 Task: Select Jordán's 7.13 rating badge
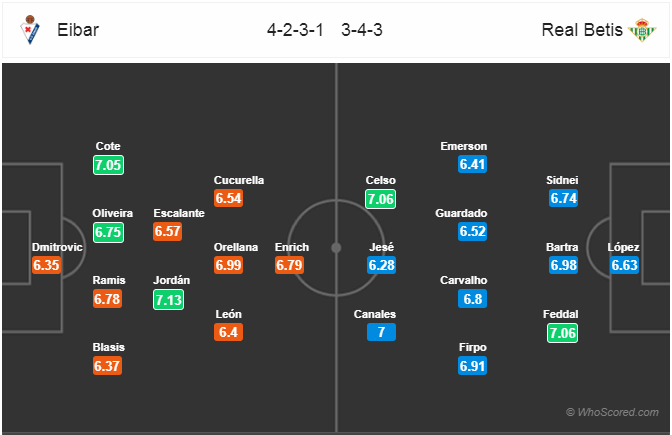[168, 300]
